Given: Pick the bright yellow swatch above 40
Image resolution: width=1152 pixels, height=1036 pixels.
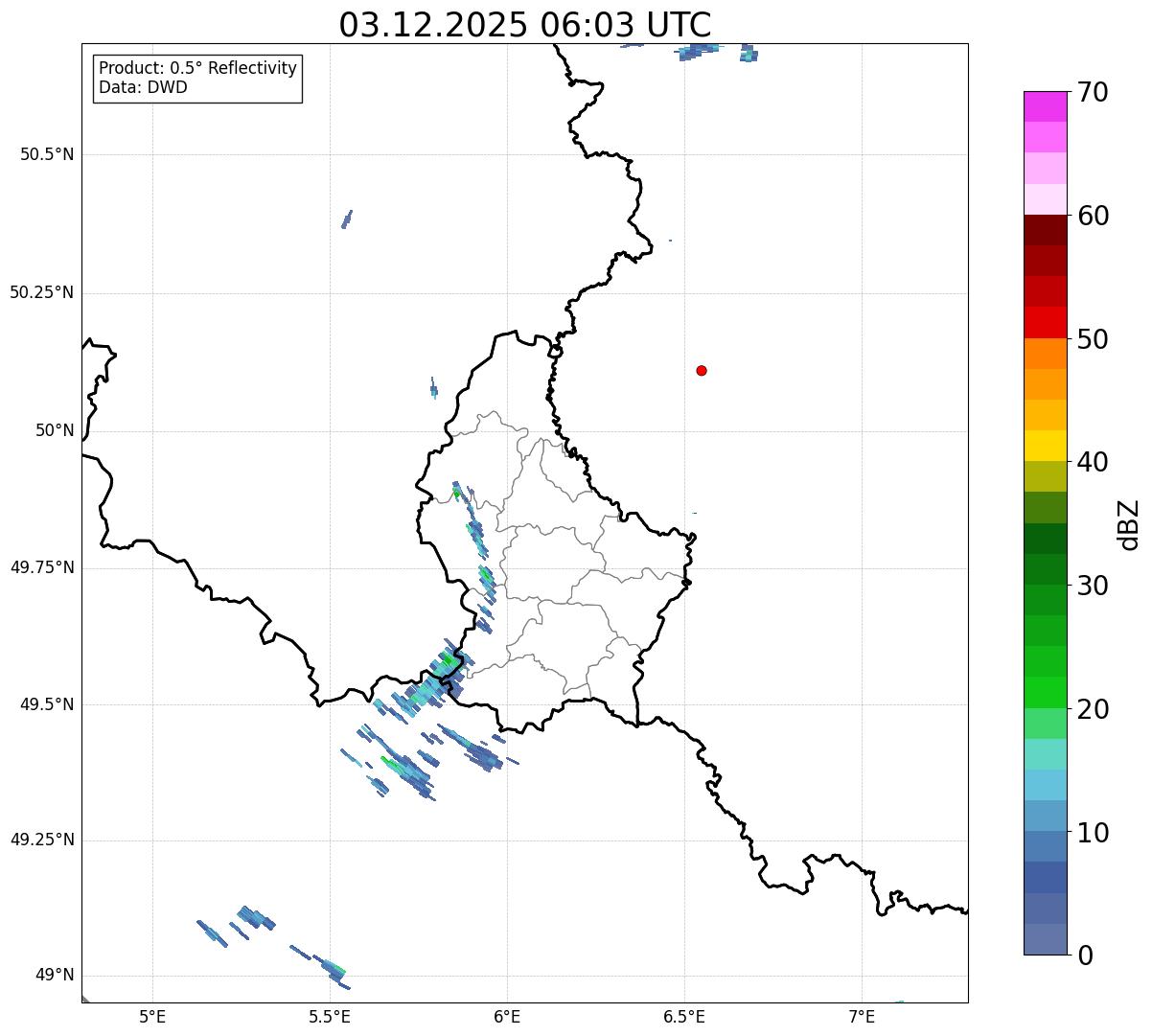Looking at the screenshot, I should pyautogui.click(x=1045, y=446).
